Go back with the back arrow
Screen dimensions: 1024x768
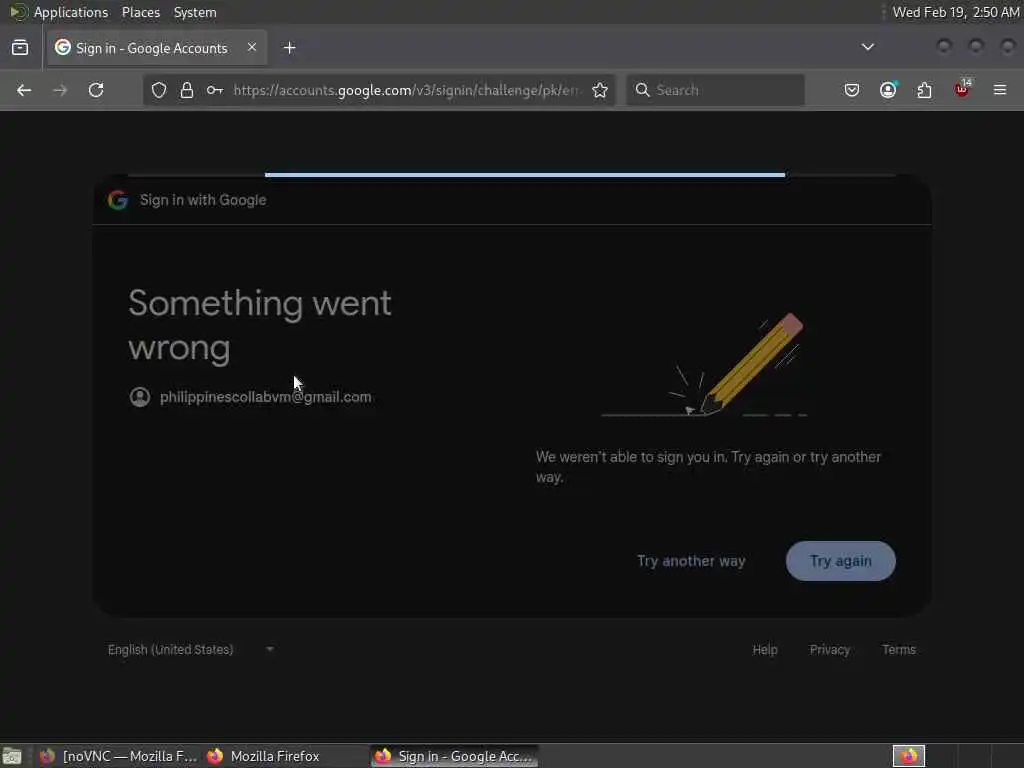coord(24,90)
